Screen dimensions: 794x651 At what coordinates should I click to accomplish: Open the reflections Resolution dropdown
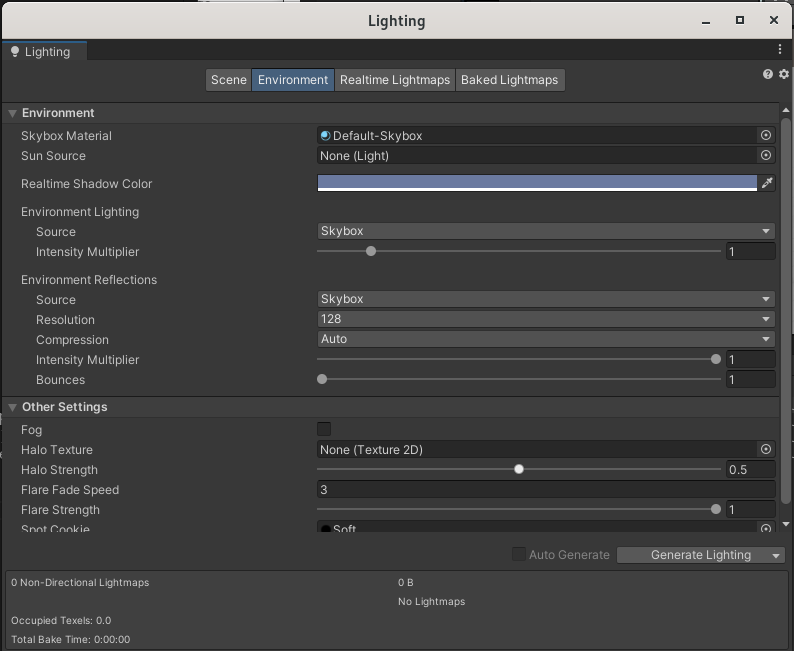546,319
